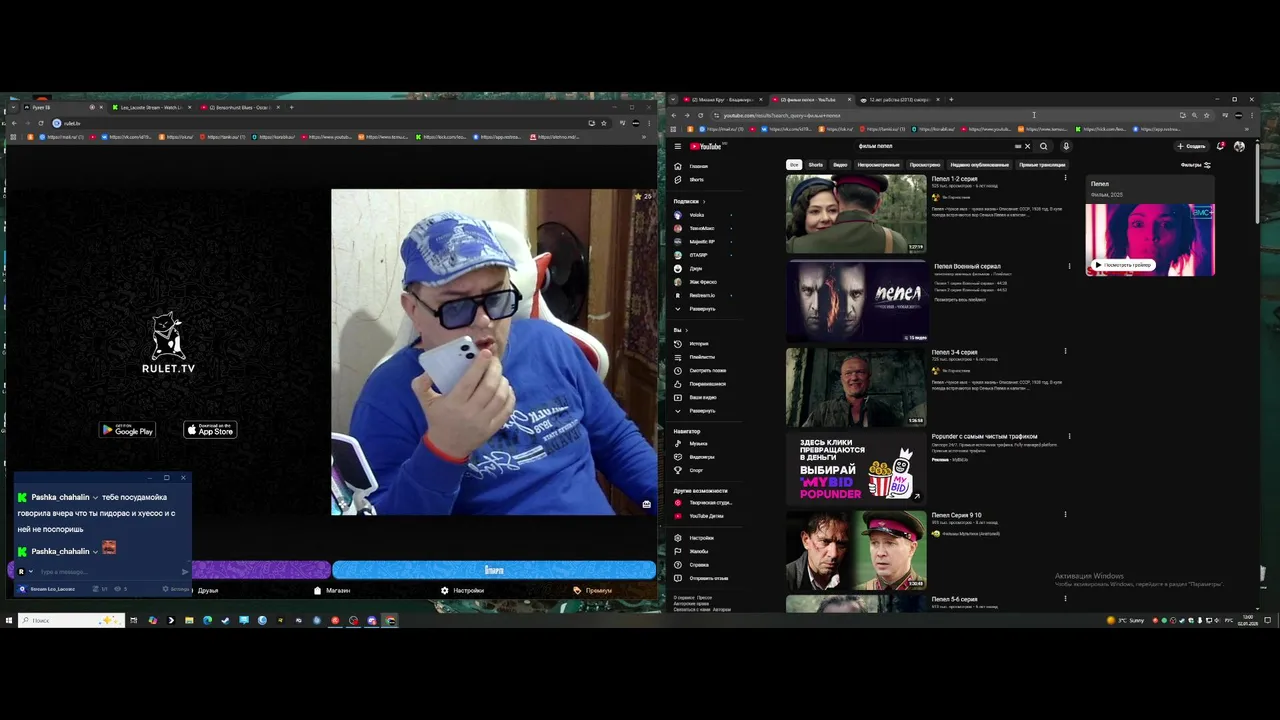Screen dimensions: 1280x720
Task: Click the Windows Start button
Action: point(9,620)
